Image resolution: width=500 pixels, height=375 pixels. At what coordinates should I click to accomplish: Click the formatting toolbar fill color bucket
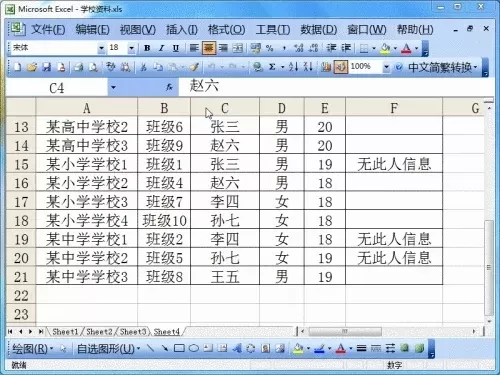pyautogui.click(x=385, y=49)
